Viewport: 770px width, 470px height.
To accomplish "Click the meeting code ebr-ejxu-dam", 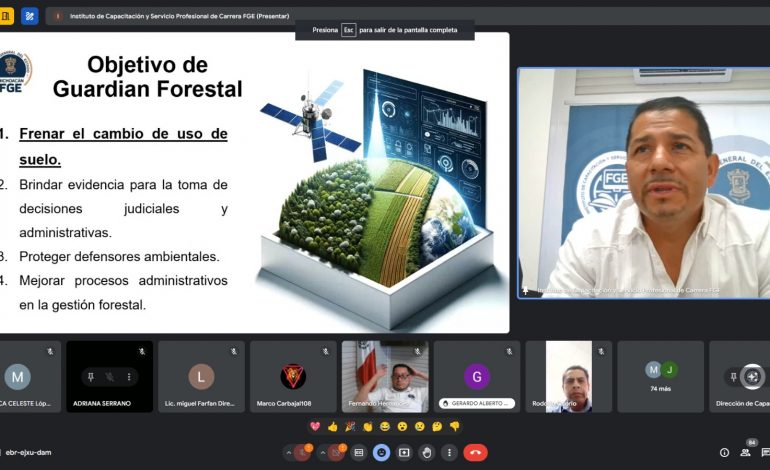I will click(x=28, y=452).
